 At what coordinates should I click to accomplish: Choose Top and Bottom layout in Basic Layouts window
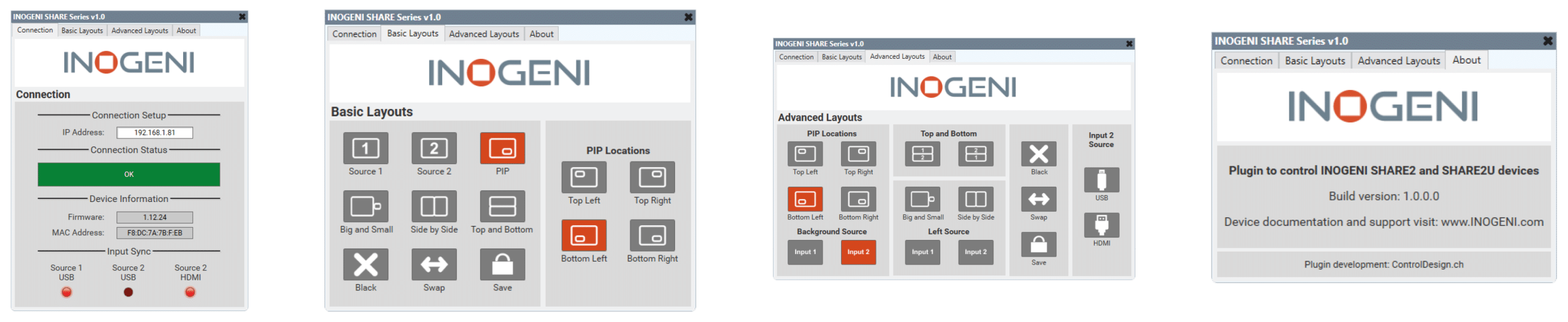502,206
